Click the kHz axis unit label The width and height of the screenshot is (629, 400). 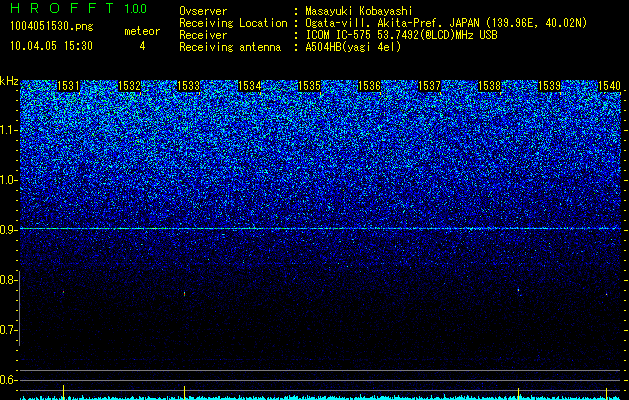pos(9,81)
